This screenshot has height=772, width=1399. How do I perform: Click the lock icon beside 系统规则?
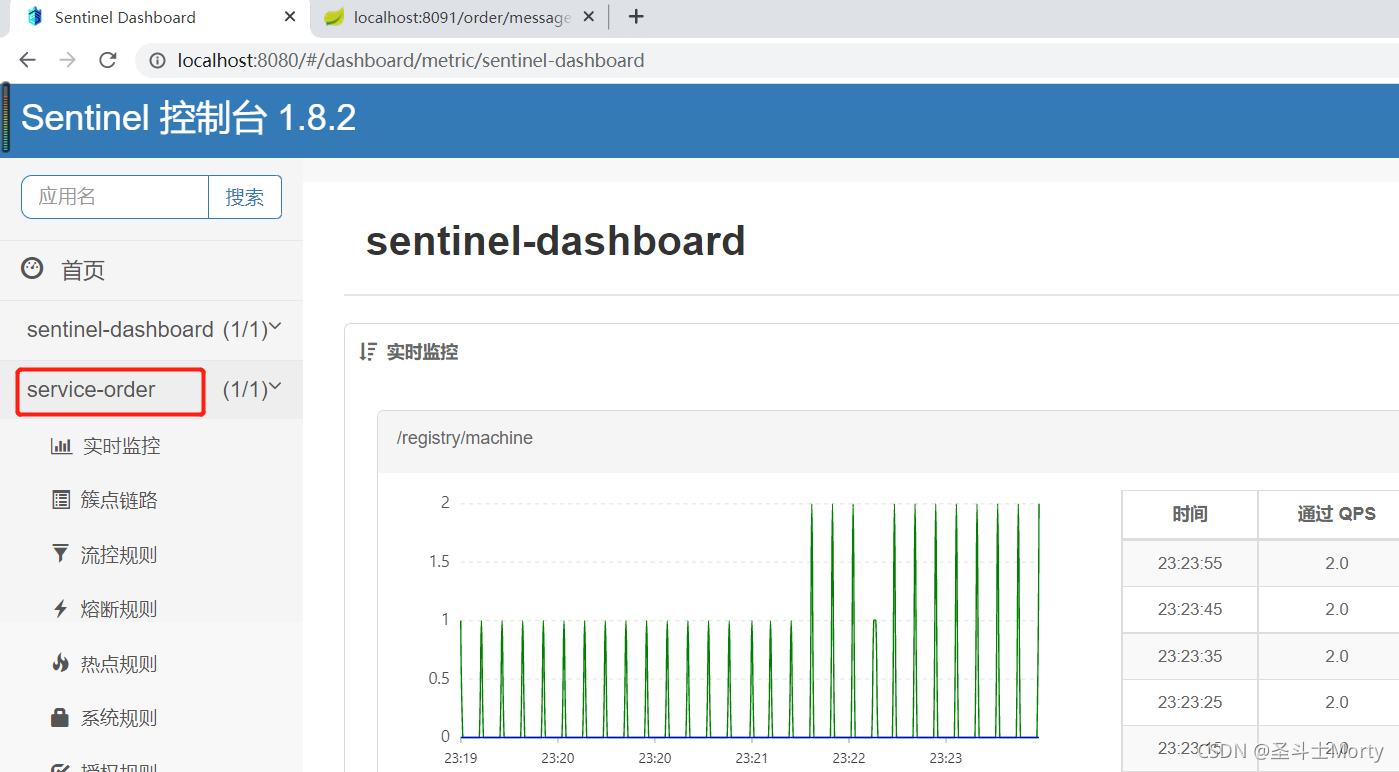(x=61, y=717)
